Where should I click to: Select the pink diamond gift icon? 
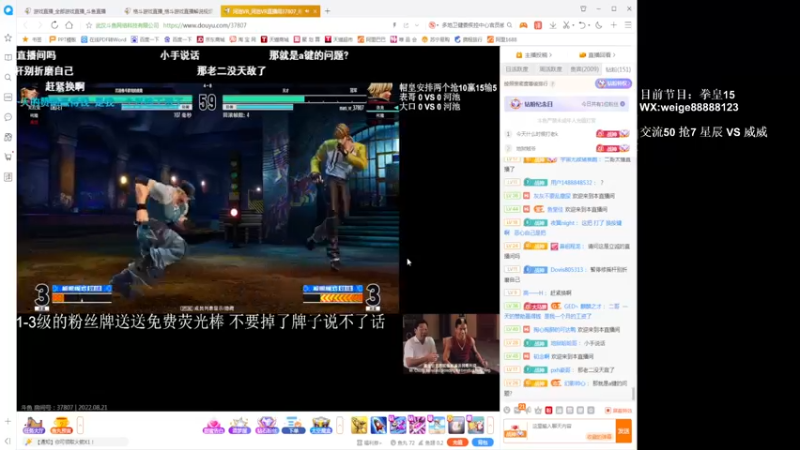coord(213,425)
